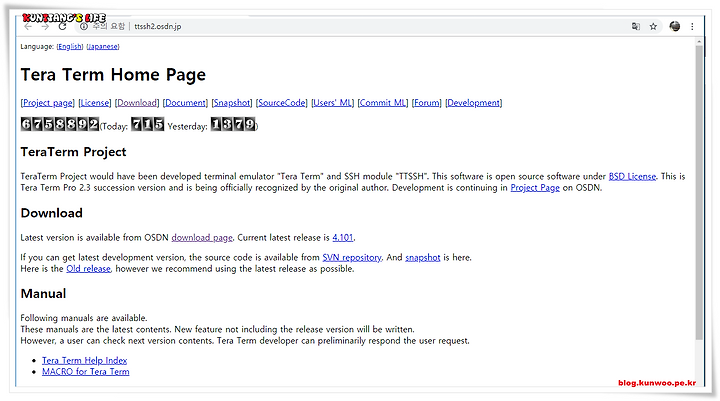Bookmark this page with the star icon

653,27
